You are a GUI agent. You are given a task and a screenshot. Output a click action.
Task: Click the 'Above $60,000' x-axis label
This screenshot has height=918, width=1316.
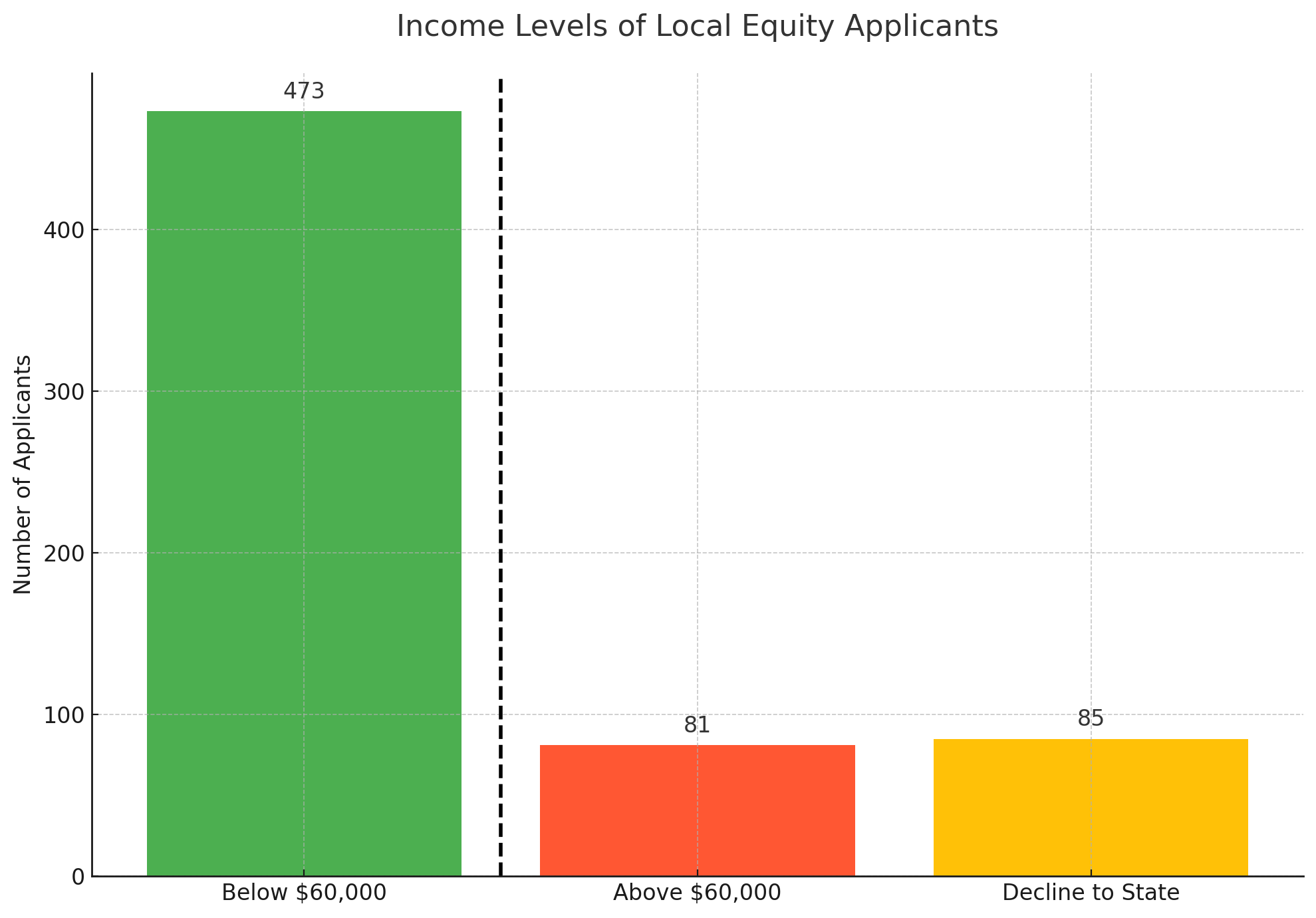(x=697, y=893)
